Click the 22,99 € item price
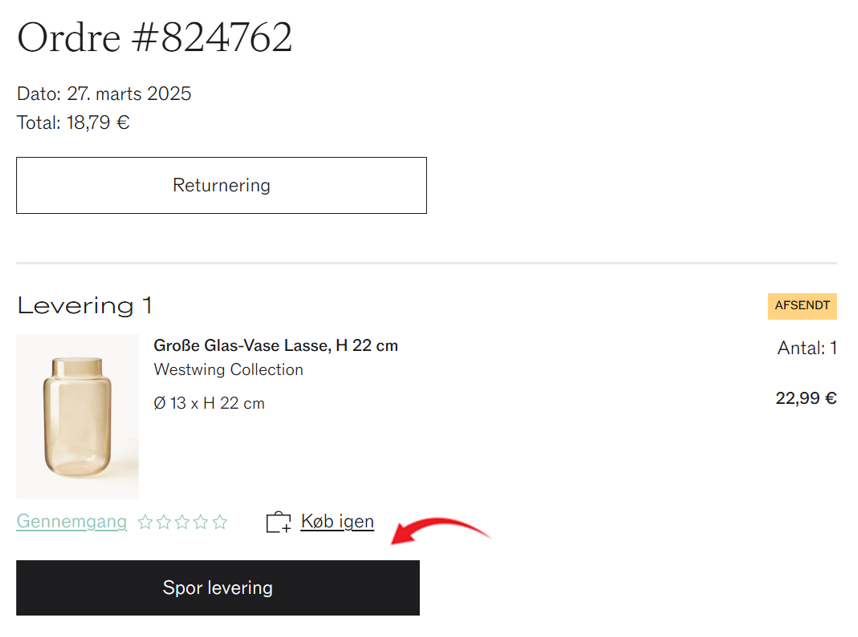The image size is (858, 637). click(806, 398)
